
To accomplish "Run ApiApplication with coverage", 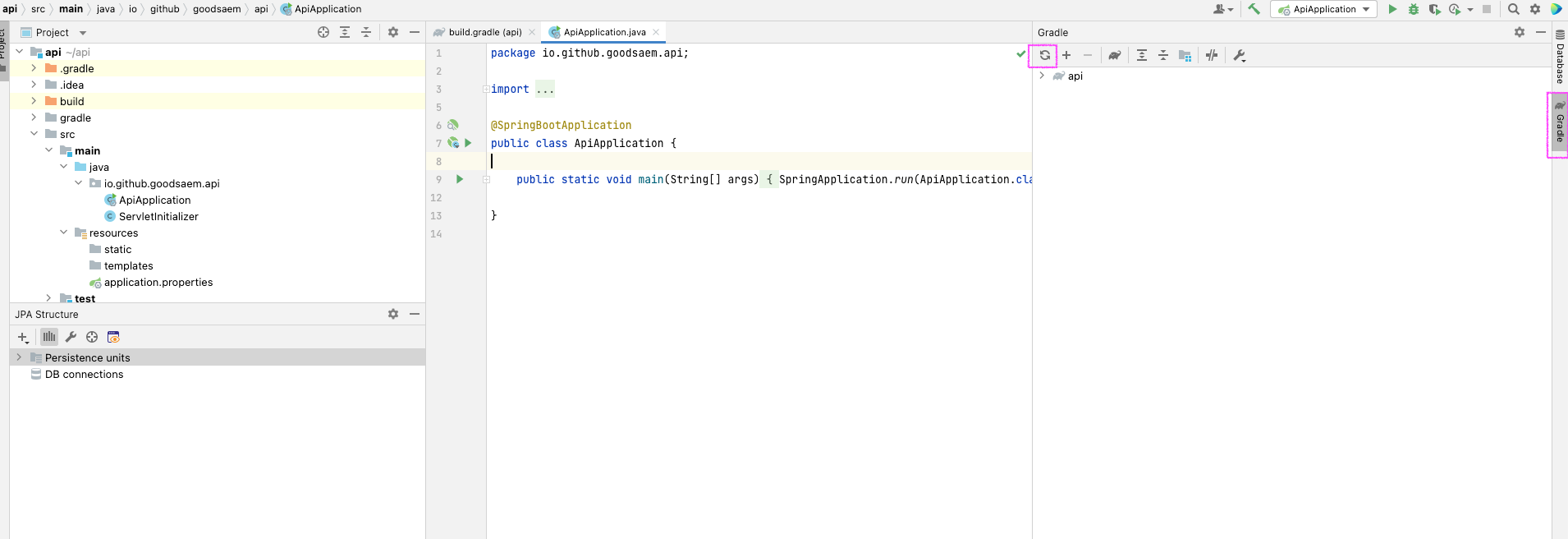I will pyautogui.click(x=1434, y=9).
